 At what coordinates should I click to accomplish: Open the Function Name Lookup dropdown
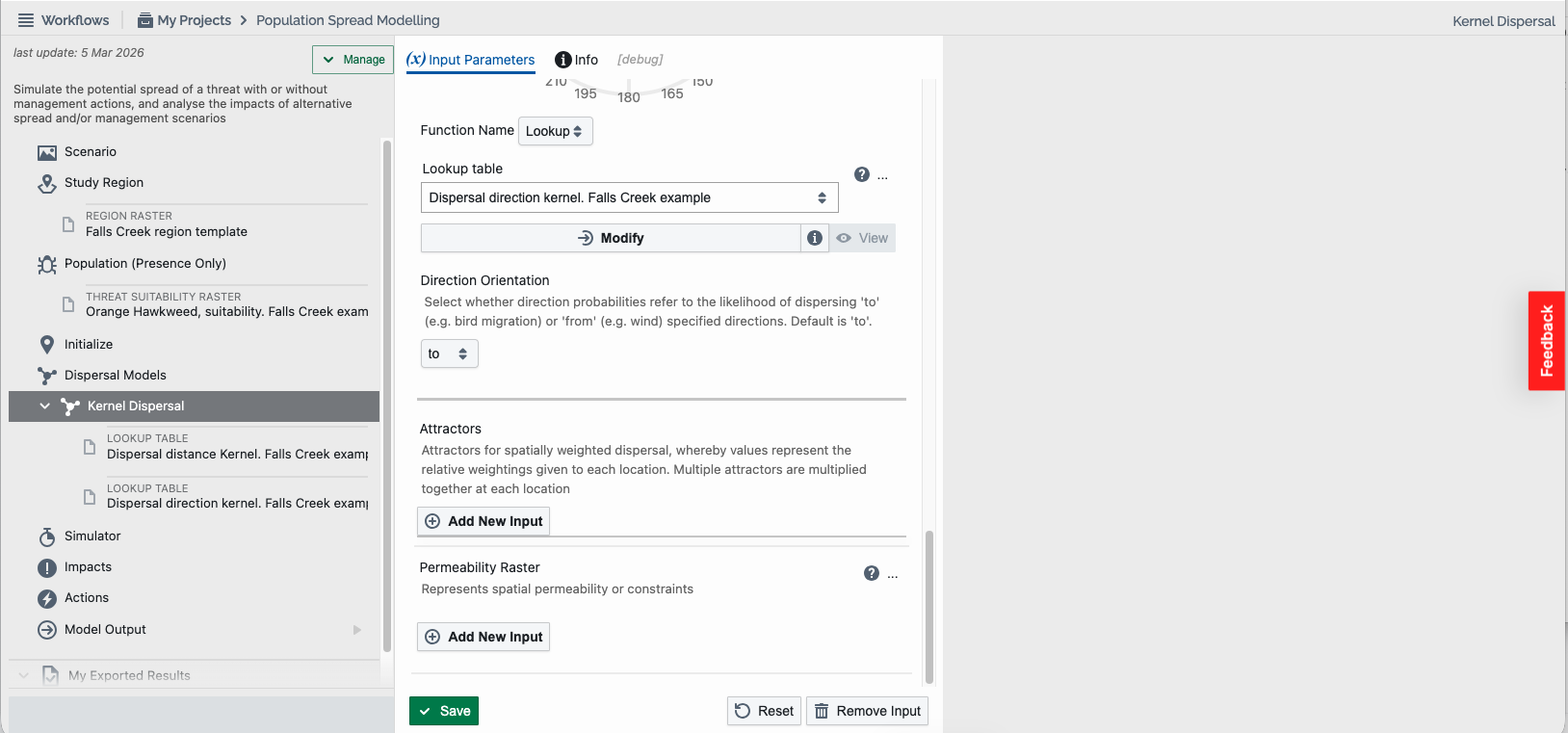(555, 131)
